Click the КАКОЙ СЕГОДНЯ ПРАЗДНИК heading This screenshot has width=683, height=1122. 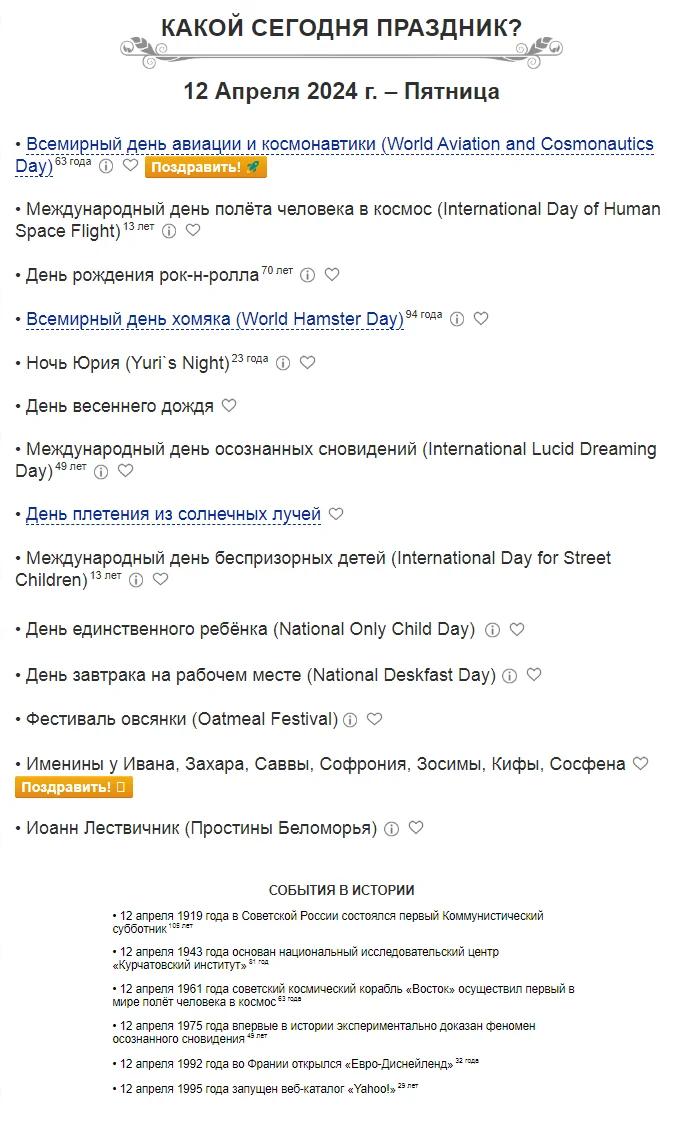pos(341,28)
